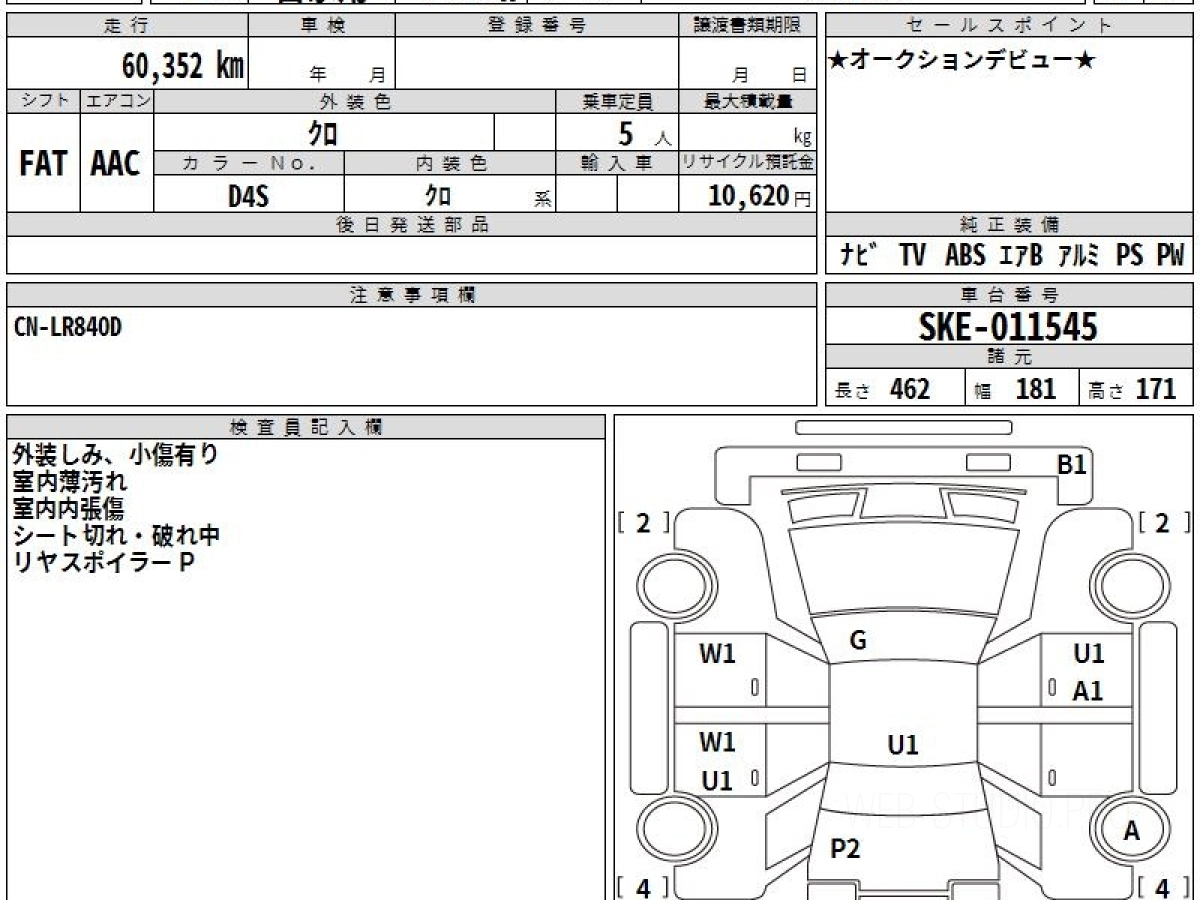Select the D4S color code

click(248, 196)
